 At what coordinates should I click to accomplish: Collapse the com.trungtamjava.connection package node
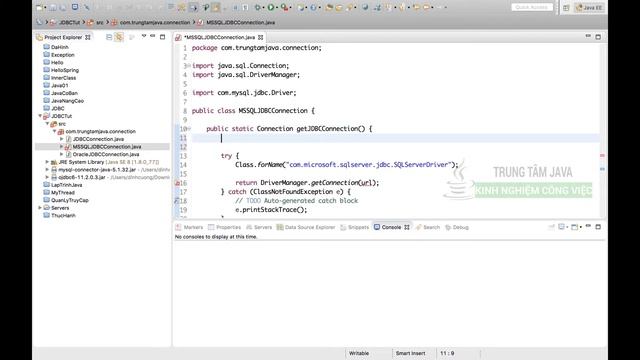point(54,131)
